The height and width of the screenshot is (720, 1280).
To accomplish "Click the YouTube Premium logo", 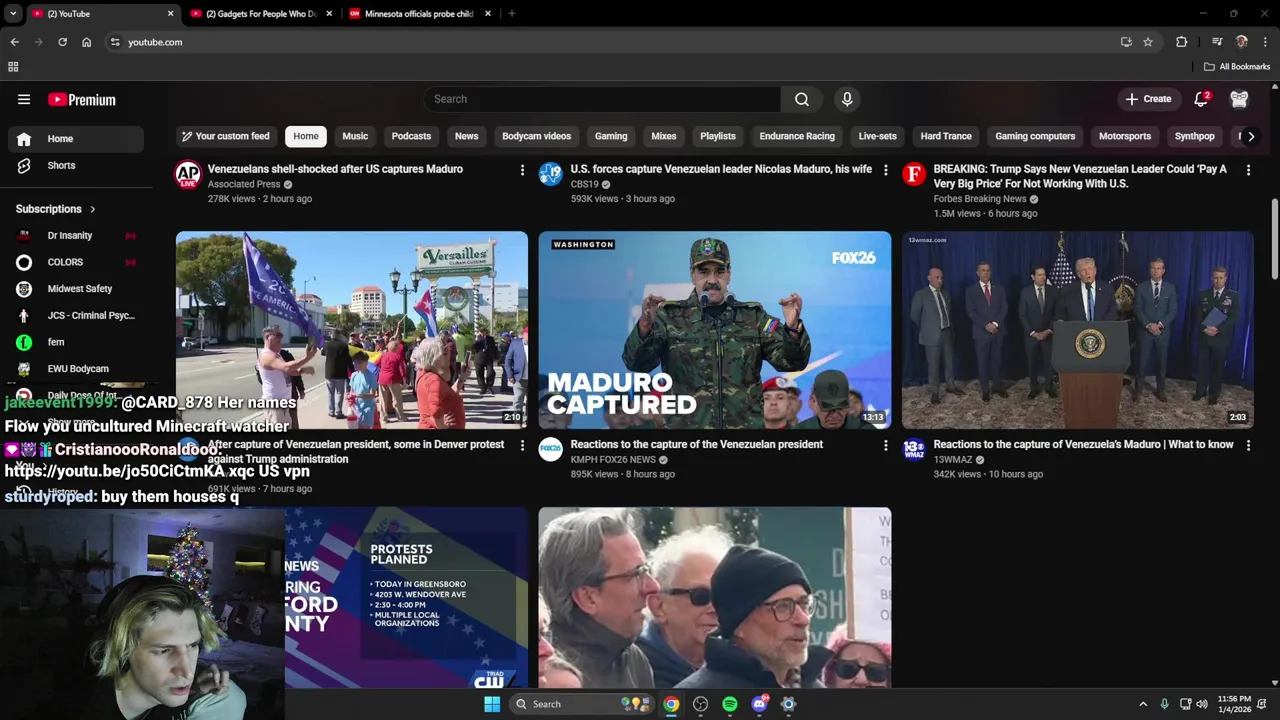I will coord(82,99).
